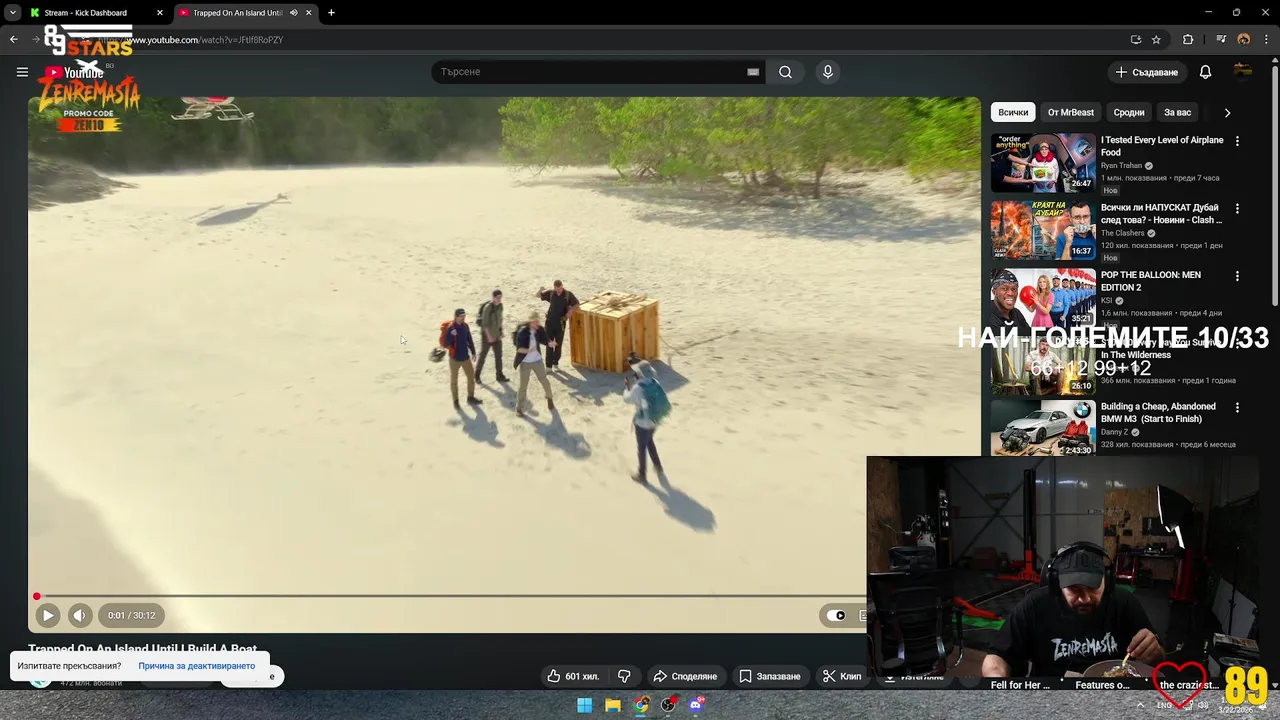The width and height of the screenshot is (1280, 720).
Task: Select the Сродни filter chip
Action: tap(1129, 113)
